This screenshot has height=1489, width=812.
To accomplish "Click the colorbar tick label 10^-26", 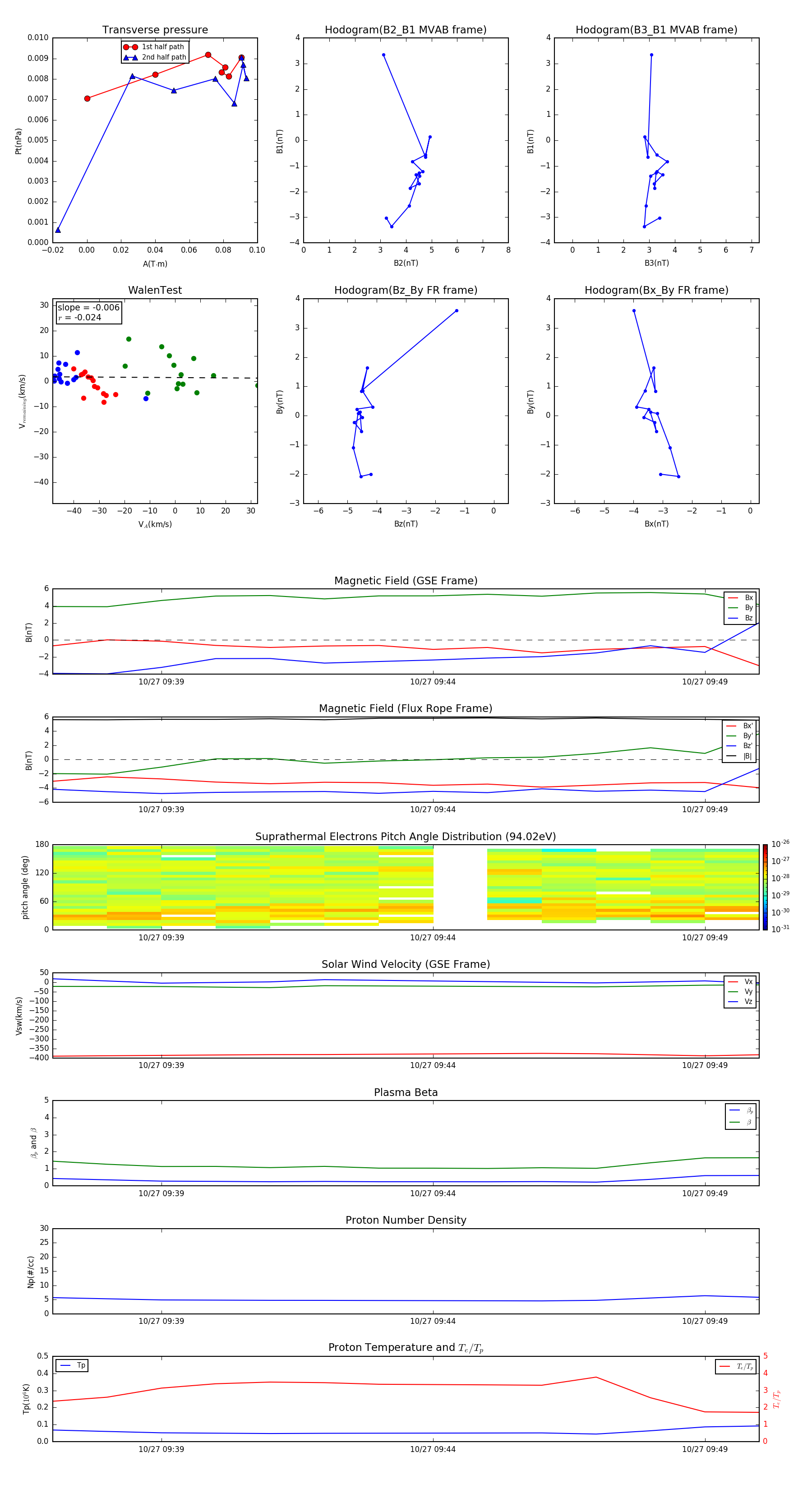I will click(x=780, y=844).
